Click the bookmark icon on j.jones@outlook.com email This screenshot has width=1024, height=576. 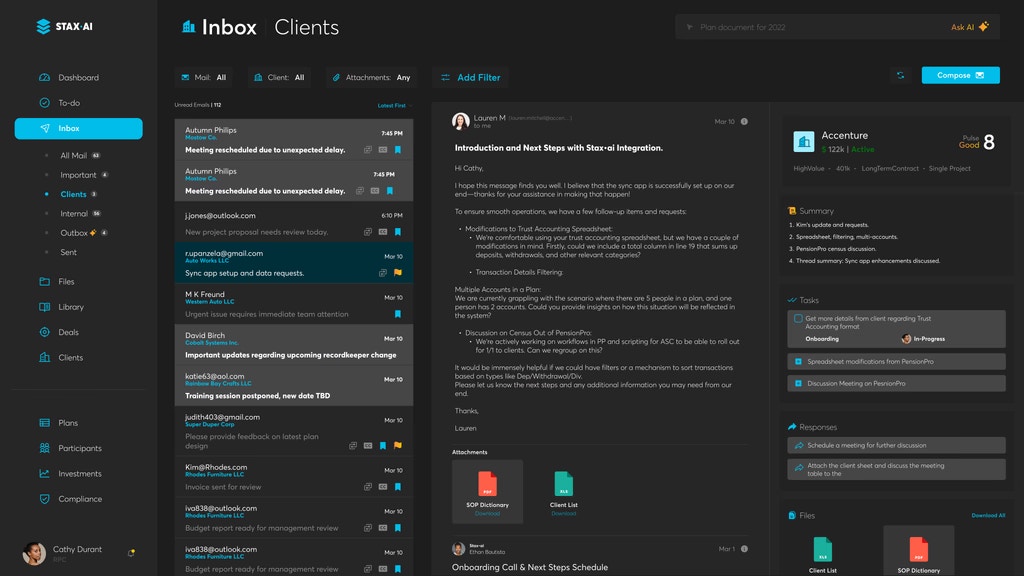click(x=398, y=231)
